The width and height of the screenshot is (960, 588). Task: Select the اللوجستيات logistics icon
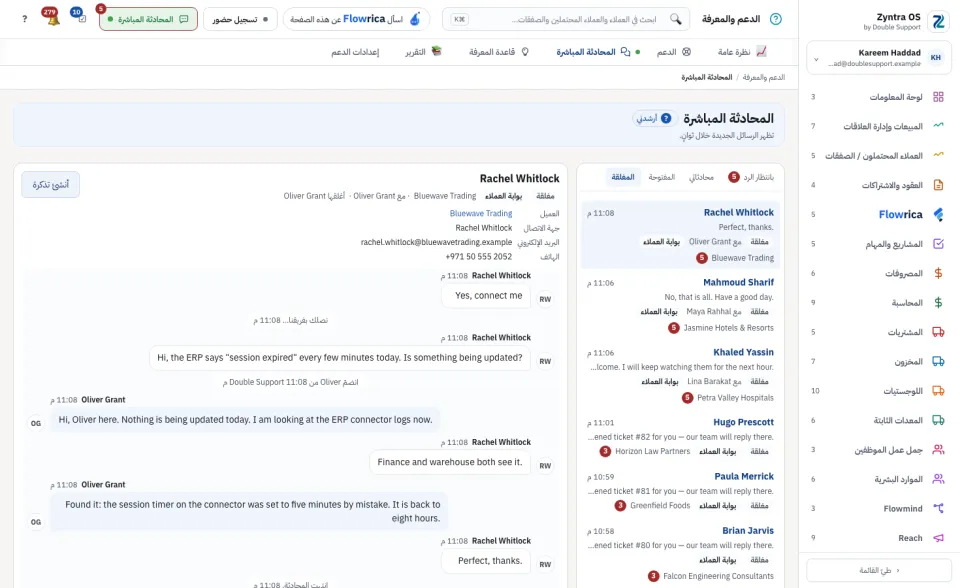[938, 391]
